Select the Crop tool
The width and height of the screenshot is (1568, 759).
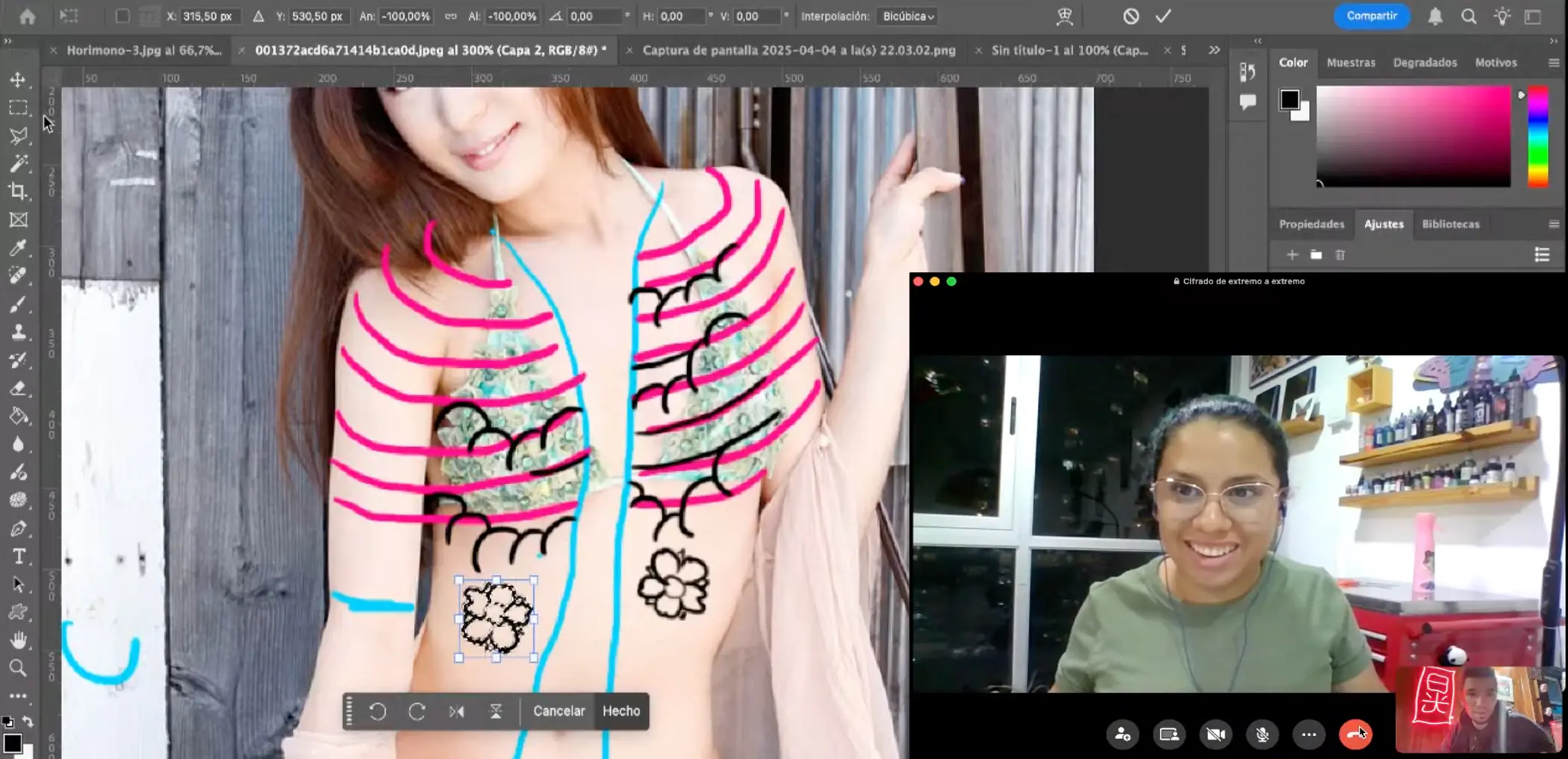[18, 192]
